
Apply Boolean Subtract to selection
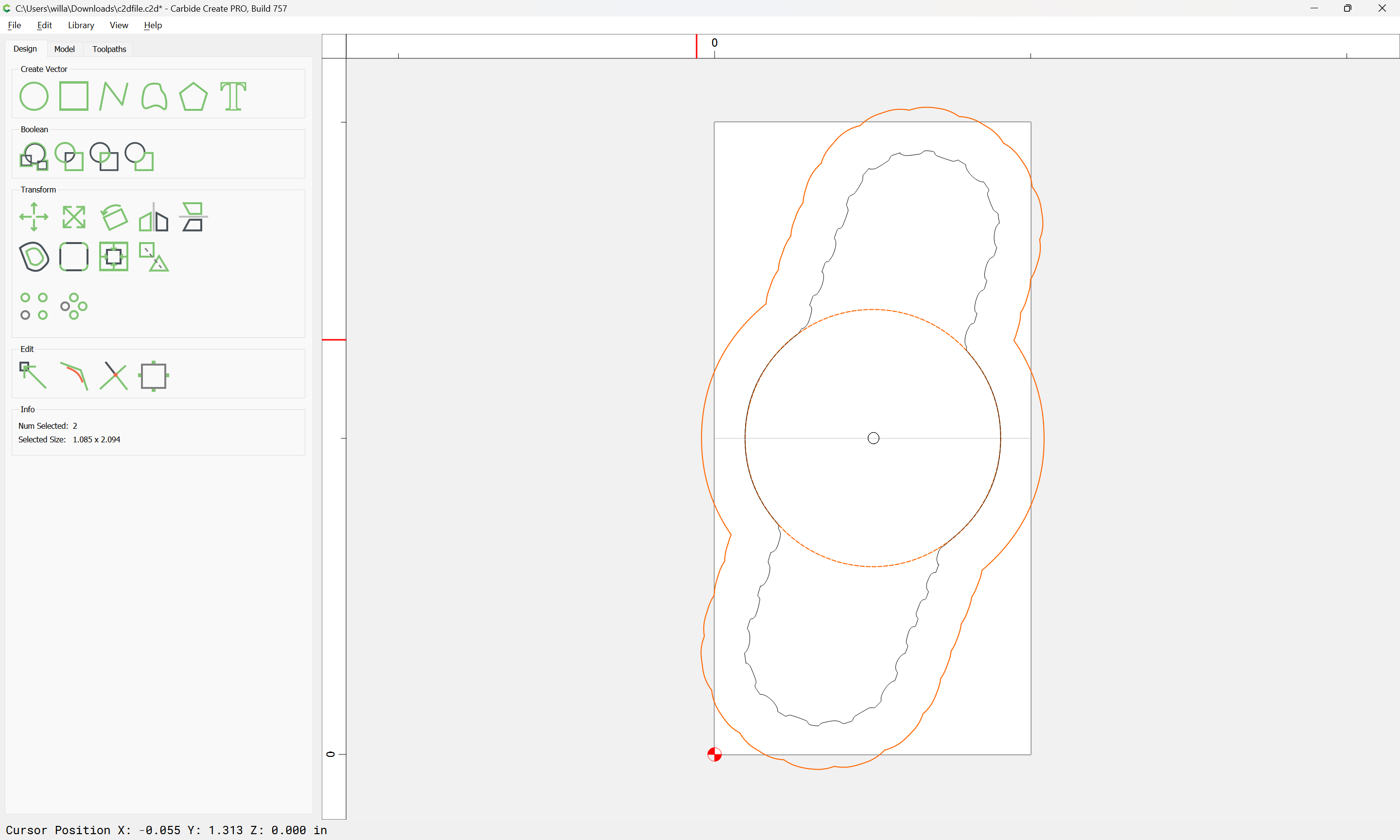(x=104, y=156)
